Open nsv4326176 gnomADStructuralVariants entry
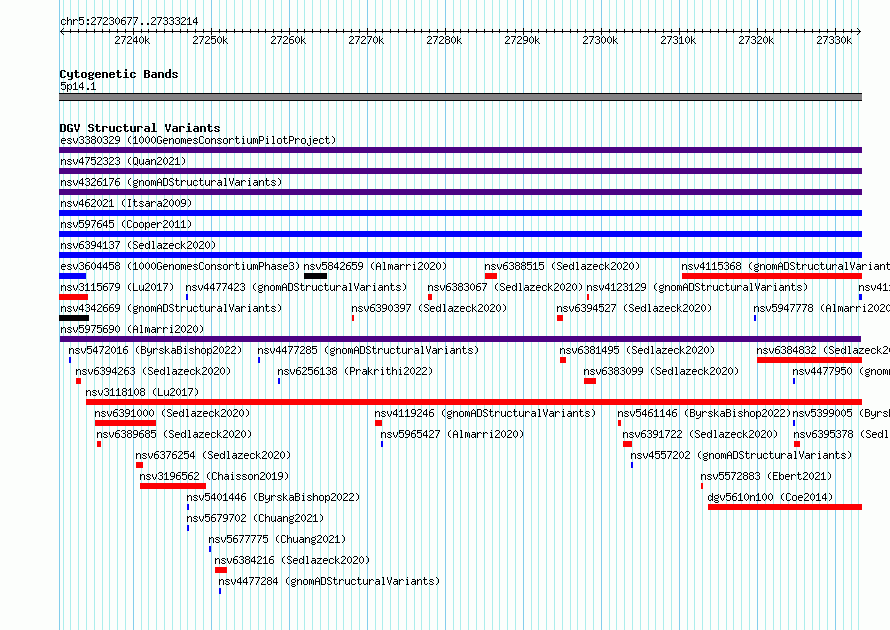Viewport: 890px width, 630px height. coord(171,182)
